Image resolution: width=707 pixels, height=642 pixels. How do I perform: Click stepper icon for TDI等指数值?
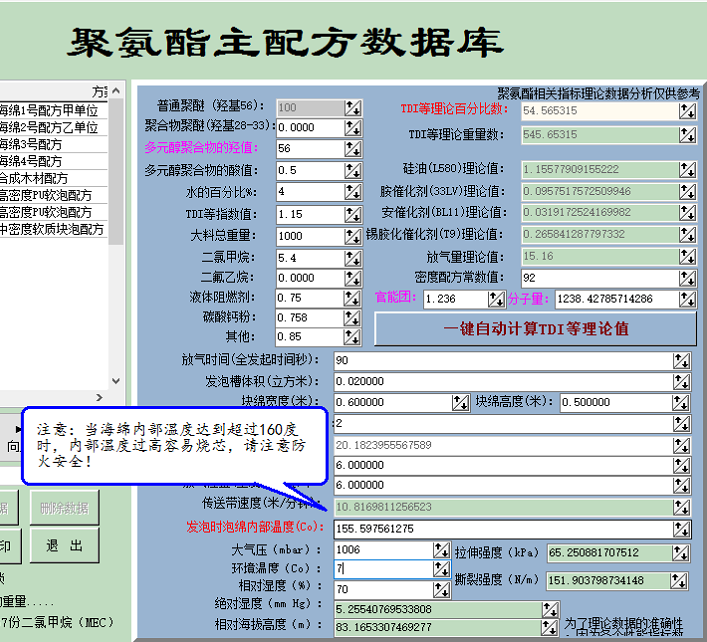point(353,214)
